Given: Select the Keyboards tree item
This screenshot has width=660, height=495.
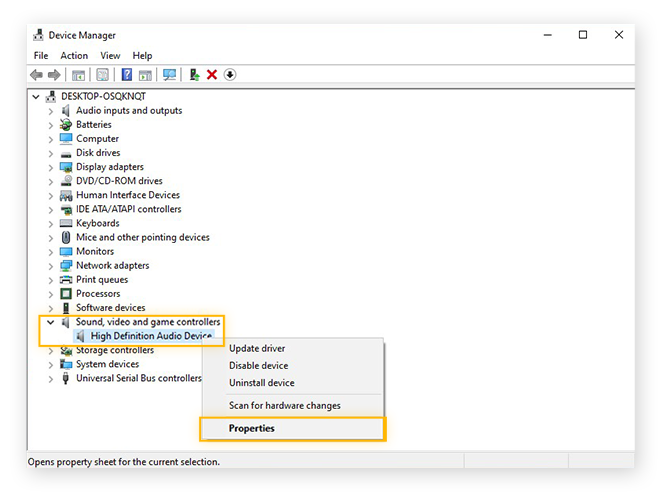Looking at the screenshot, I should tap(97, 224).
